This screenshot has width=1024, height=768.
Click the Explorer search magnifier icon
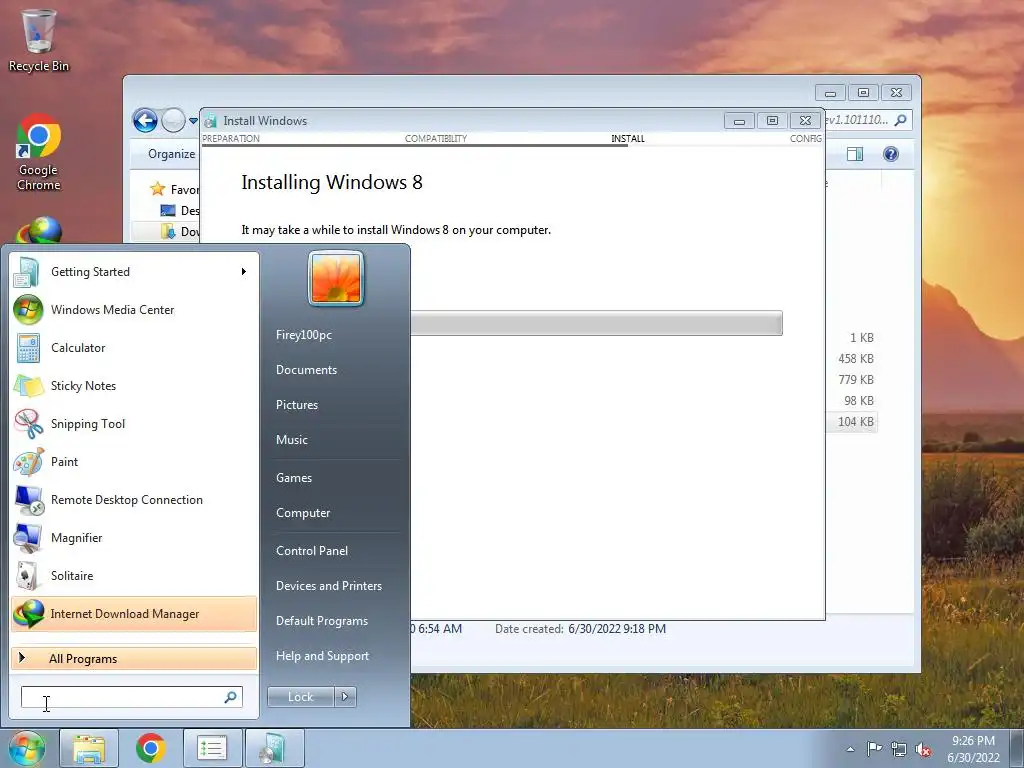click(901, 120)
